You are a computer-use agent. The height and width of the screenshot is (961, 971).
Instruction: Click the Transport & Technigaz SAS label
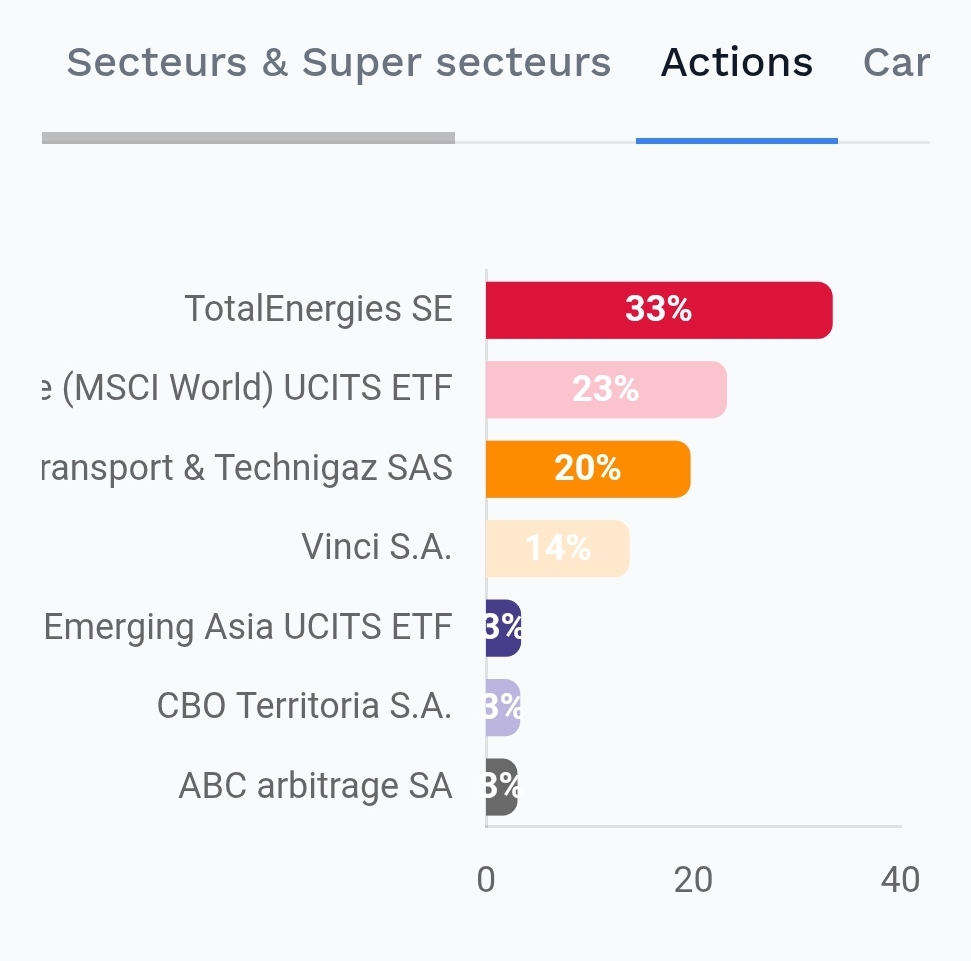click(x=247, y=467)
